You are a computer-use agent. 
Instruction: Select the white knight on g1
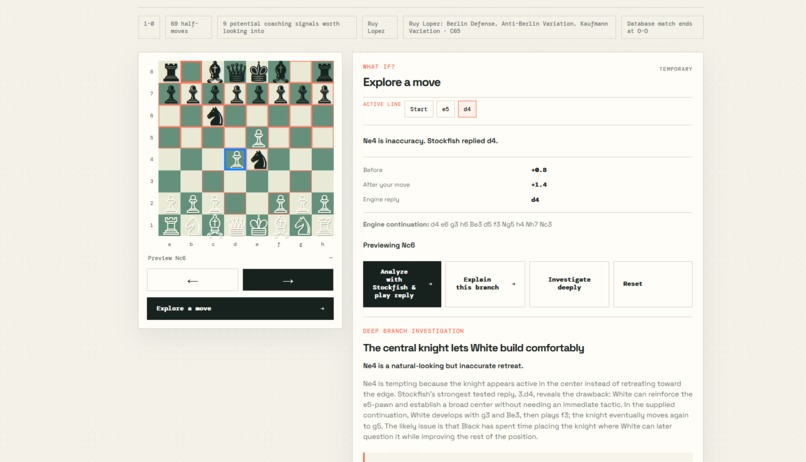click(x=301, y=225)
